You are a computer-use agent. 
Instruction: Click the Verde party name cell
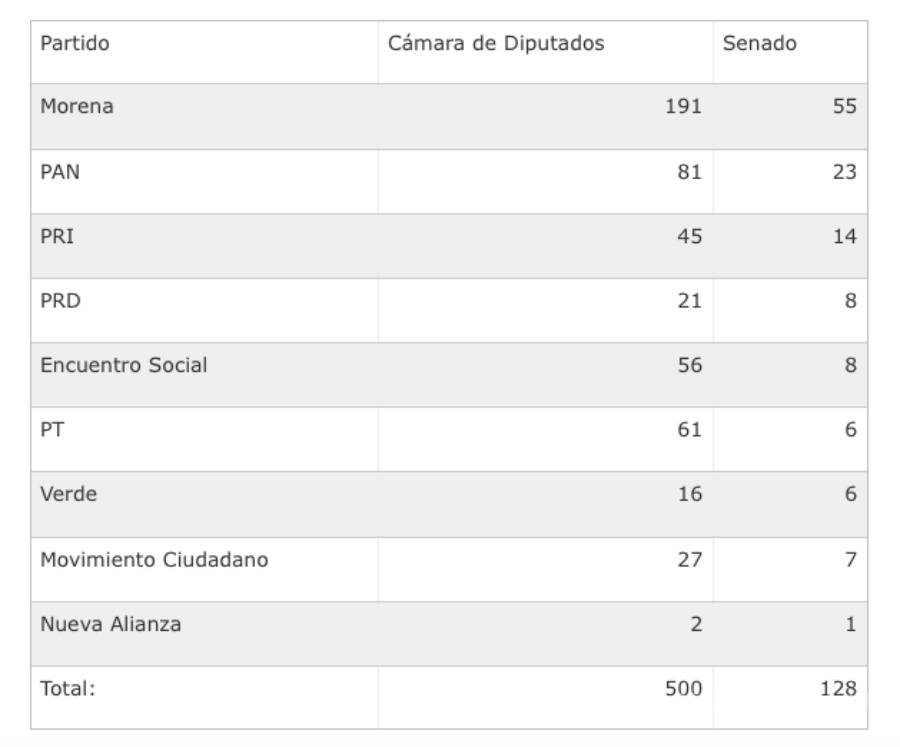69,494
